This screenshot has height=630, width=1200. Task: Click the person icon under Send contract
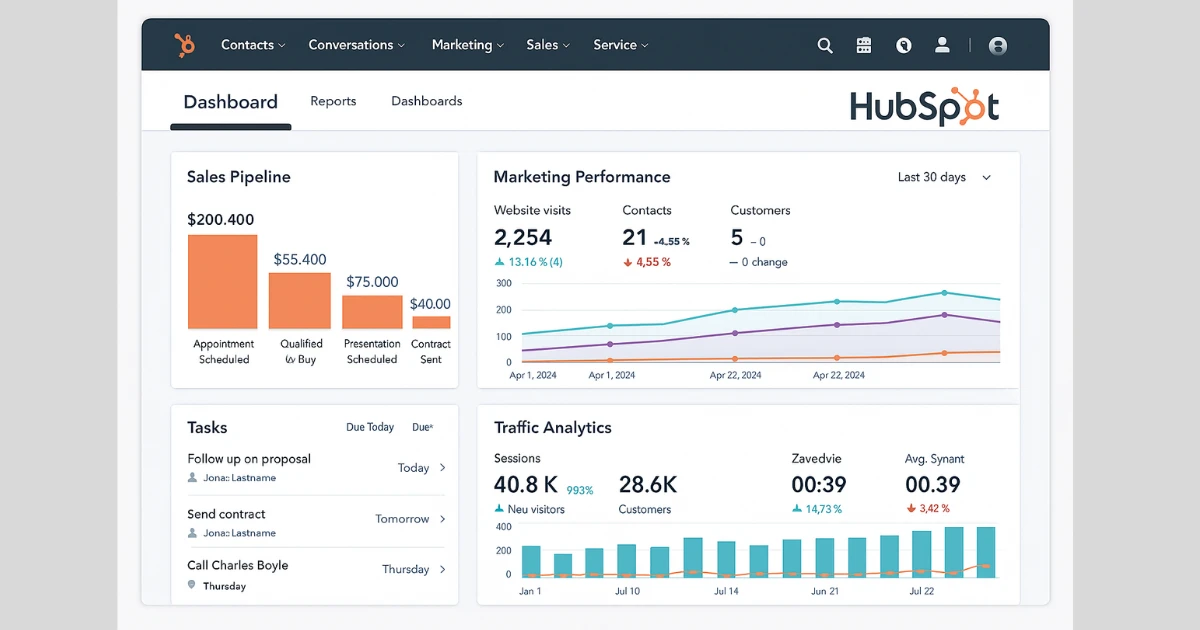point(192,533)
